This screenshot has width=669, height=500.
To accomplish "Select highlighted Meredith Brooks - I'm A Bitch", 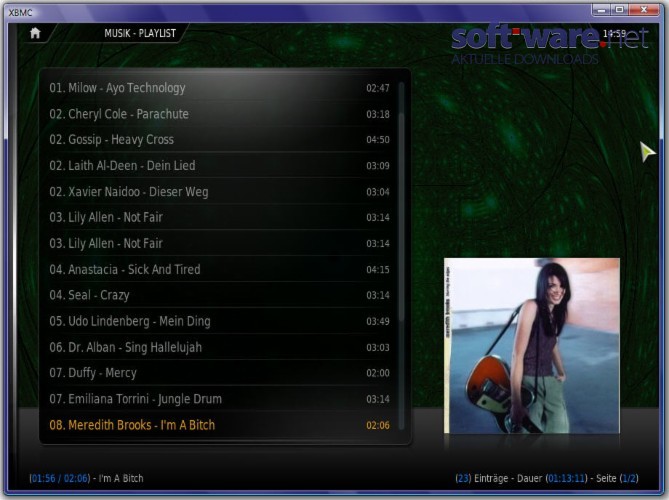I will [219, 425].
